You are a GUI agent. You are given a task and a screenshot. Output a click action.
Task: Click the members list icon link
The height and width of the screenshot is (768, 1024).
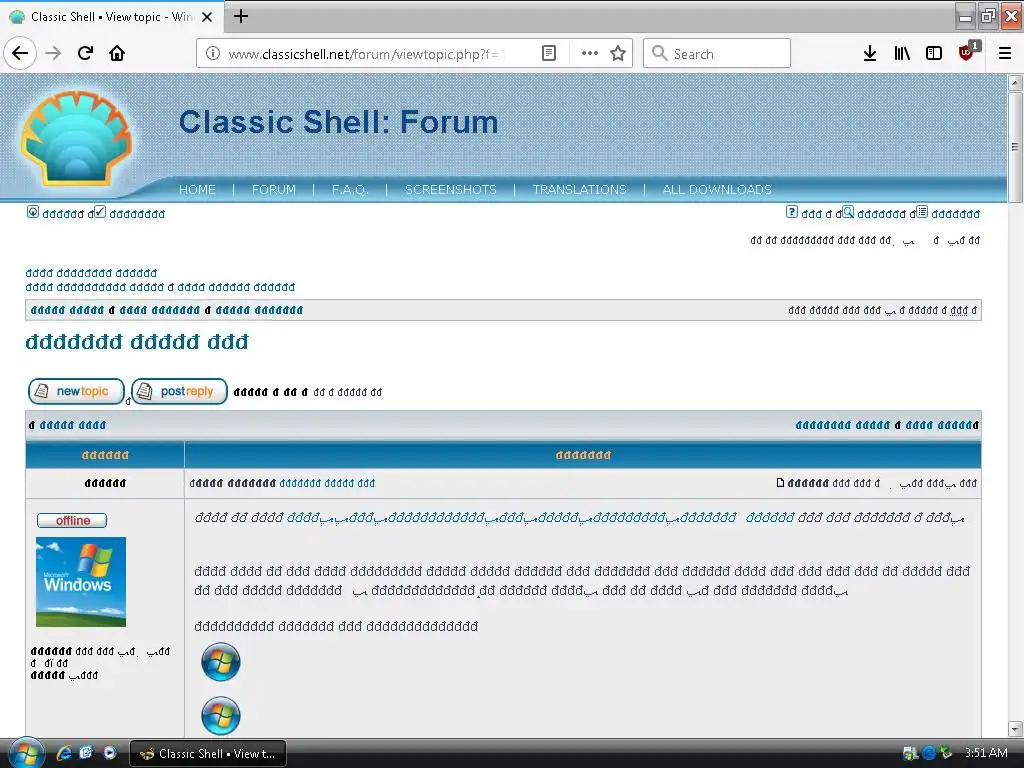922,212
